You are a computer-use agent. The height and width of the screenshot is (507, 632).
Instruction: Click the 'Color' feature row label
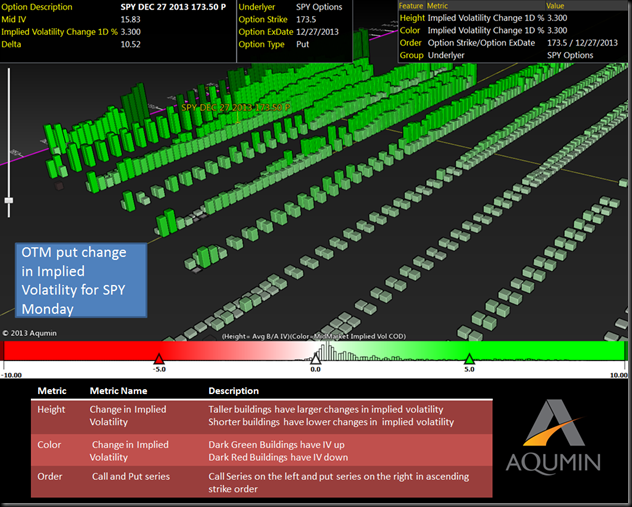pyautogui.click(x=410, y=31)
